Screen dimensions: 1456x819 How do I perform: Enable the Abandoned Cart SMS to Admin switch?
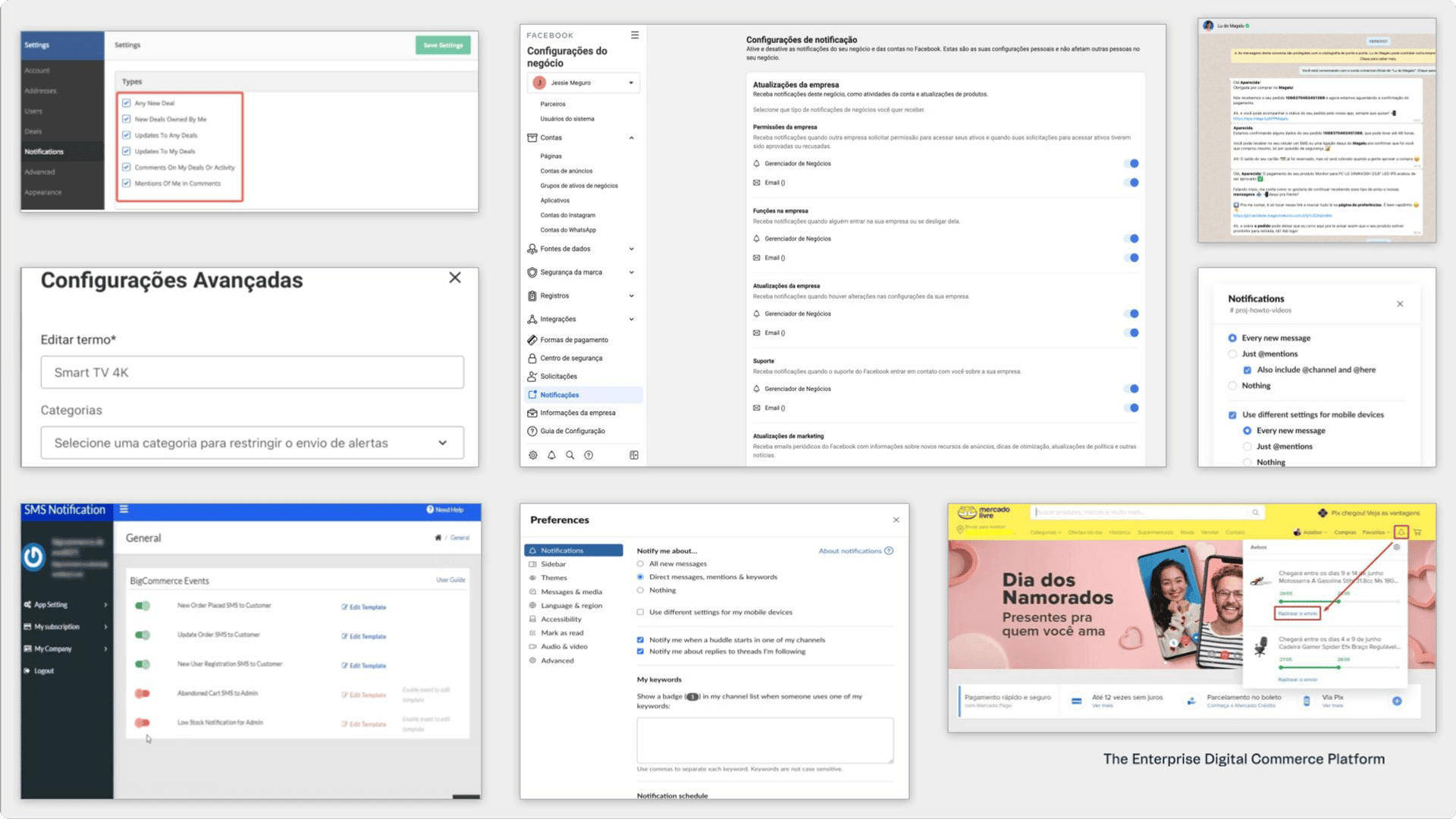point(143,693)
